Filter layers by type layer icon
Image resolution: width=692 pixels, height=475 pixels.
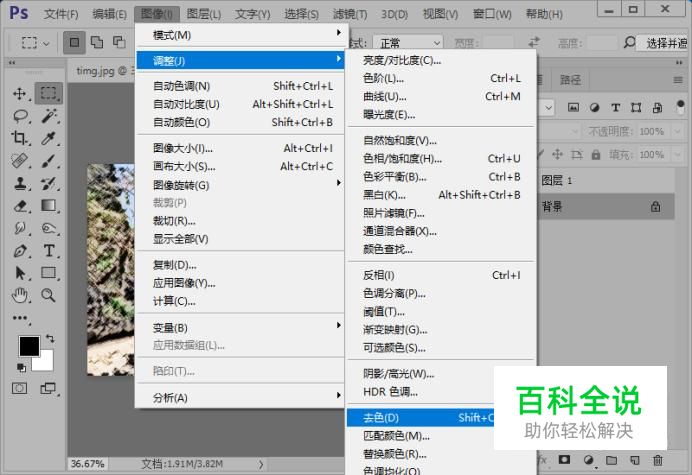(x=615, y=107)
